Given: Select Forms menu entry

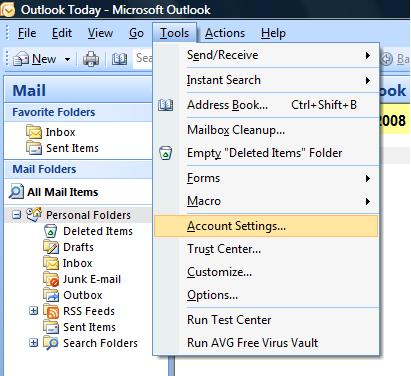Looking at the screenshot, I should click(266, 178).
